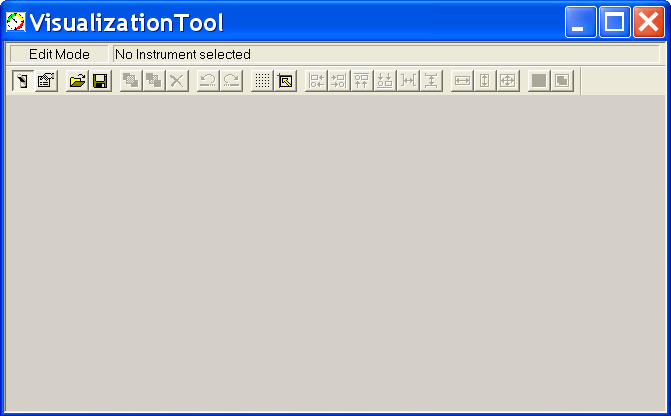Click the copy instrument icon
The width and height of the screenshot is (671, 416).
(131, 80)
